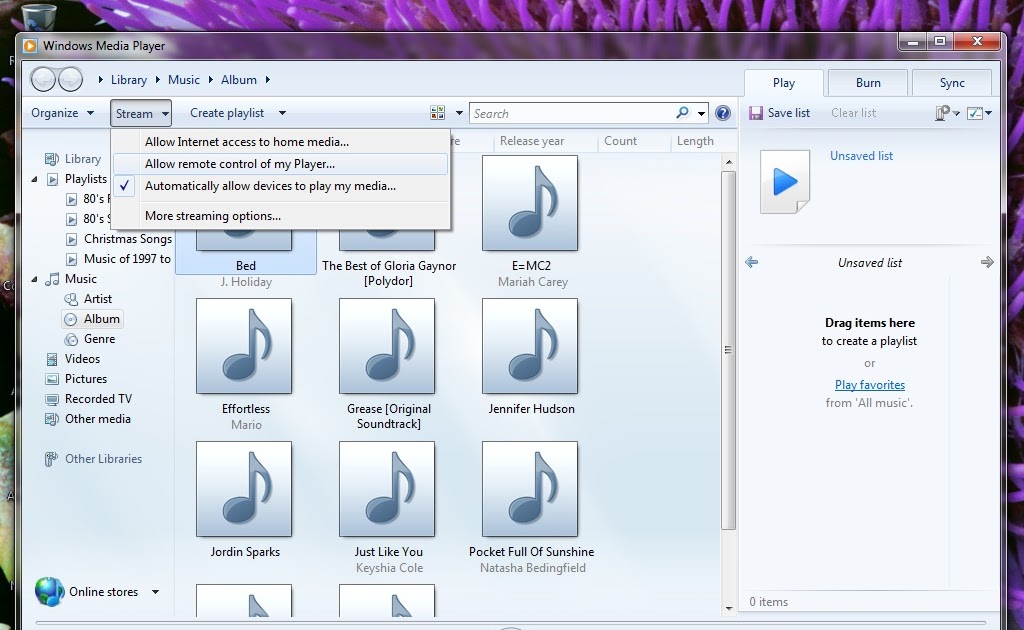The image size is (1024, 630).
Task: Sort by the Length column header
Action: click(x=695, y=141)
